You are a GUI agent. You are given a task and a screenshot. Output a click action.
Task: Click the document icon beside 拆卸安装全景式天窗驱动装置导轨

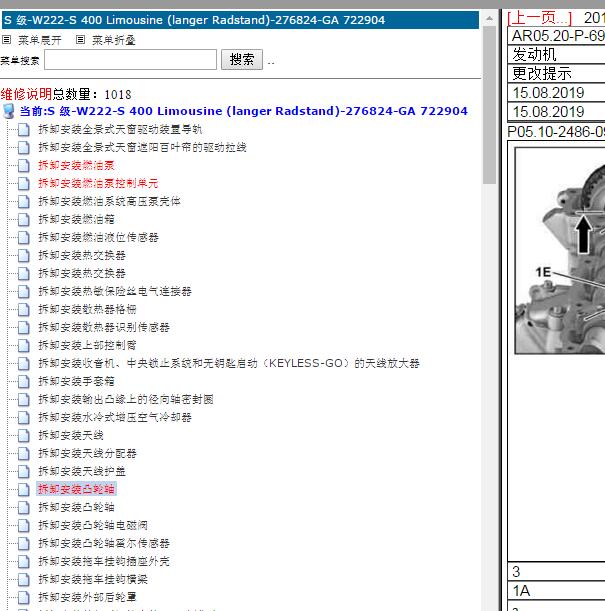[24, 130]
